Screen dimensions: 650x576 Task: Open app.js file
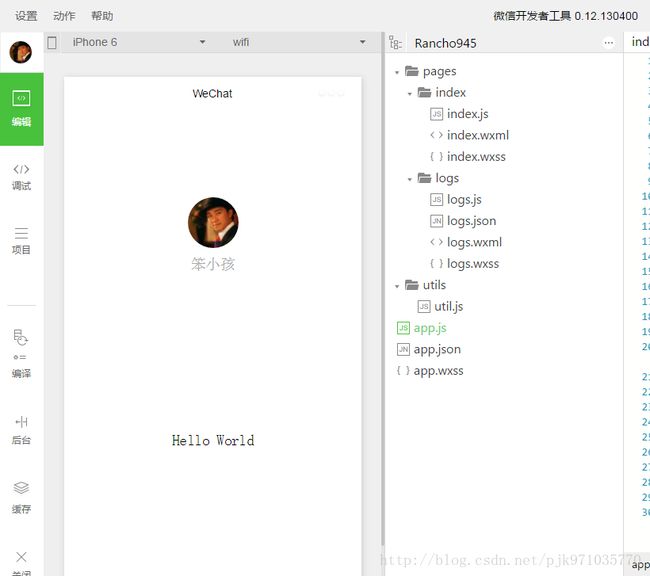pos(422,328)
